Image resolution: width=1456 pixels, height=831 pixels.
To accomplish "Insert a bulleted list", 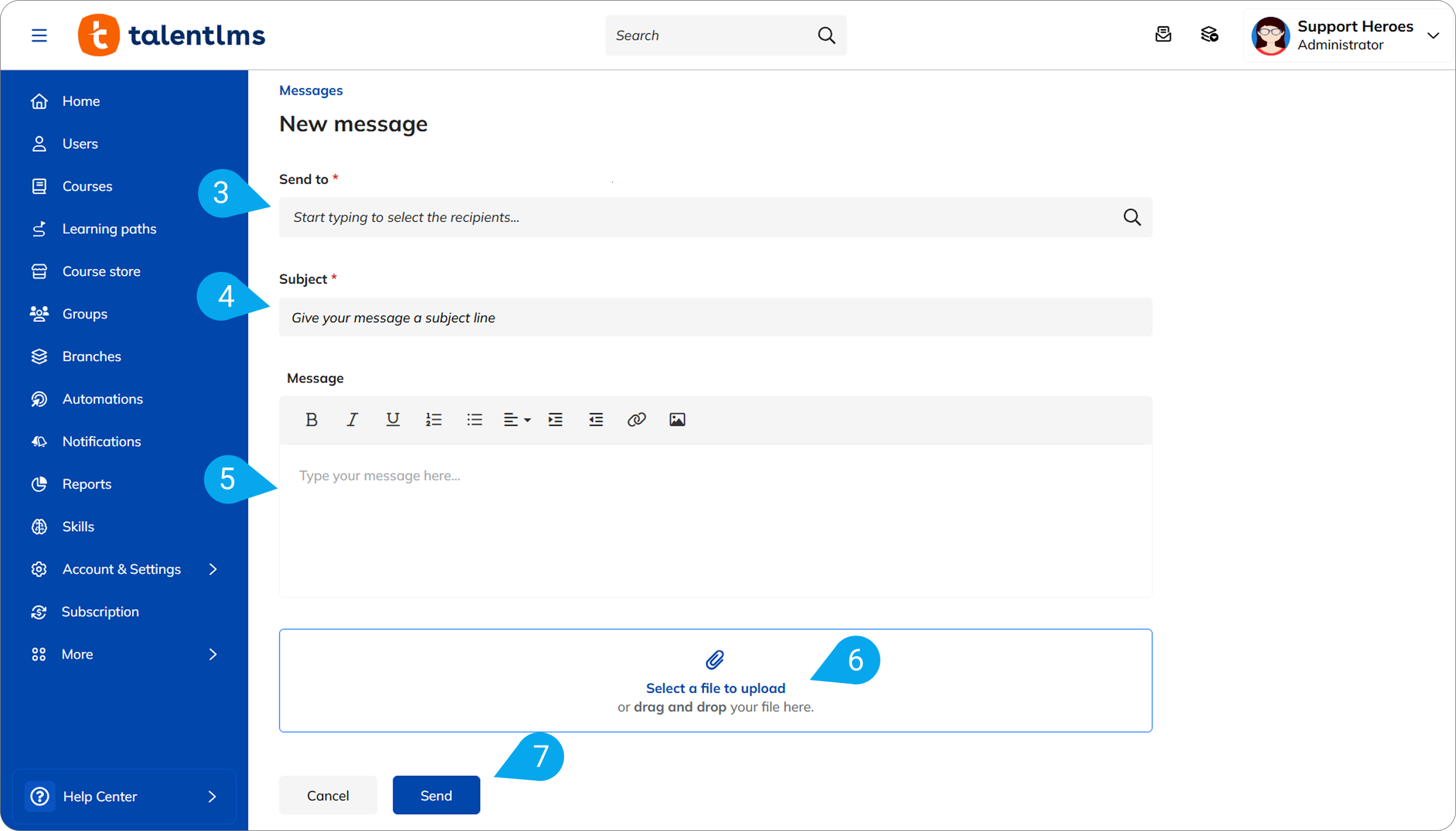I will pos(474,419).
